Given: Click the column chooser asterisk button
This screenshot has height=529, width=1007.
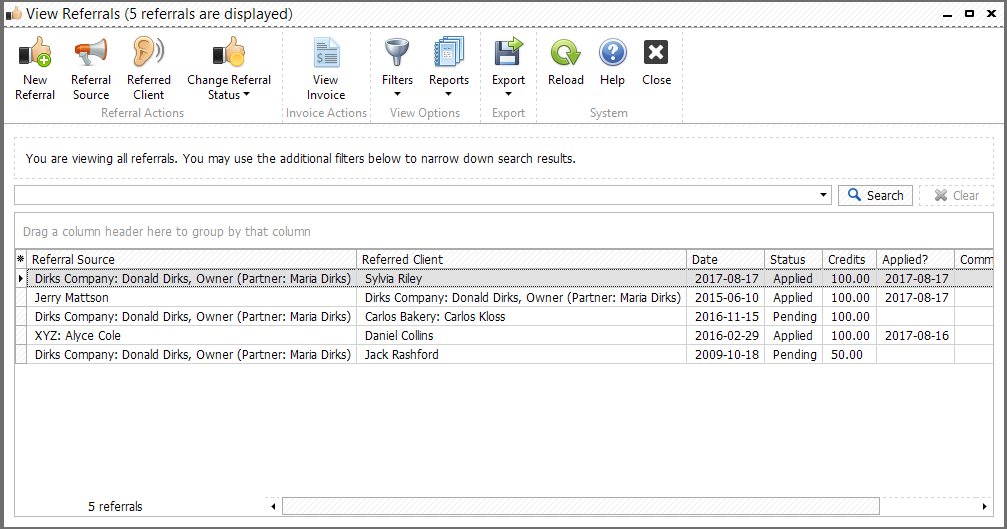Looking at the screenshot, I should click(x=21, y=259).
